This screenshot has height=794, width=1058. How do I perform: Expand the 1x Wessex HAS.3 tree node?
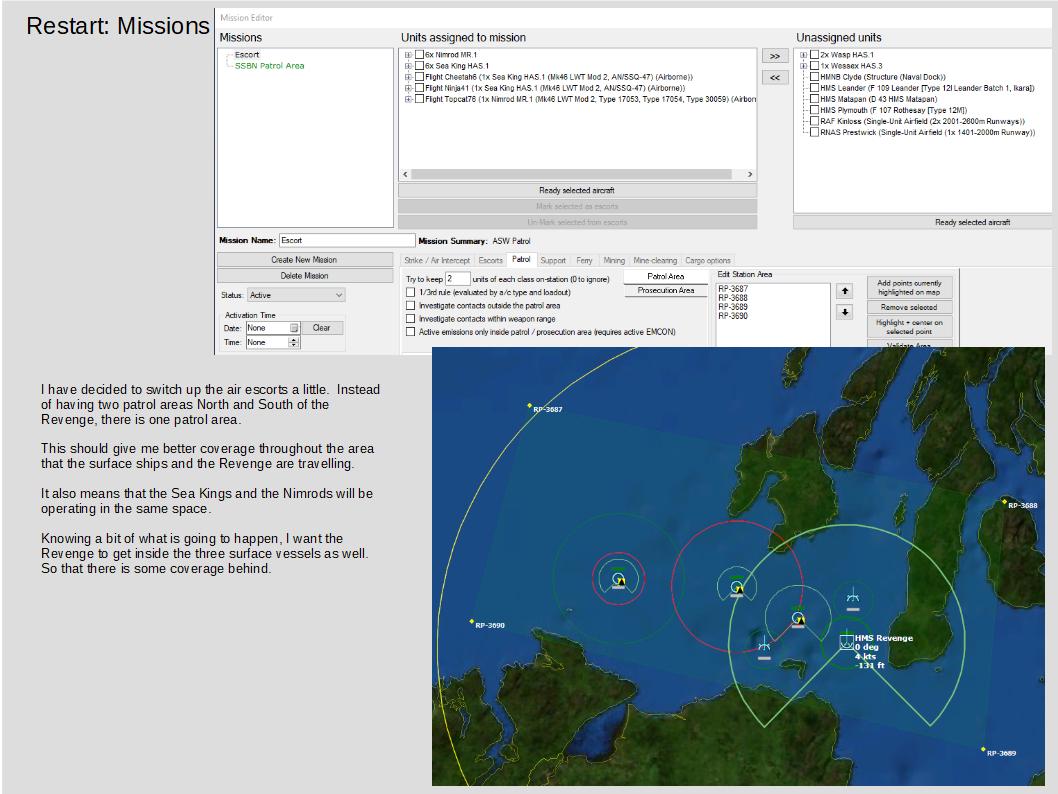pos(804,66)
